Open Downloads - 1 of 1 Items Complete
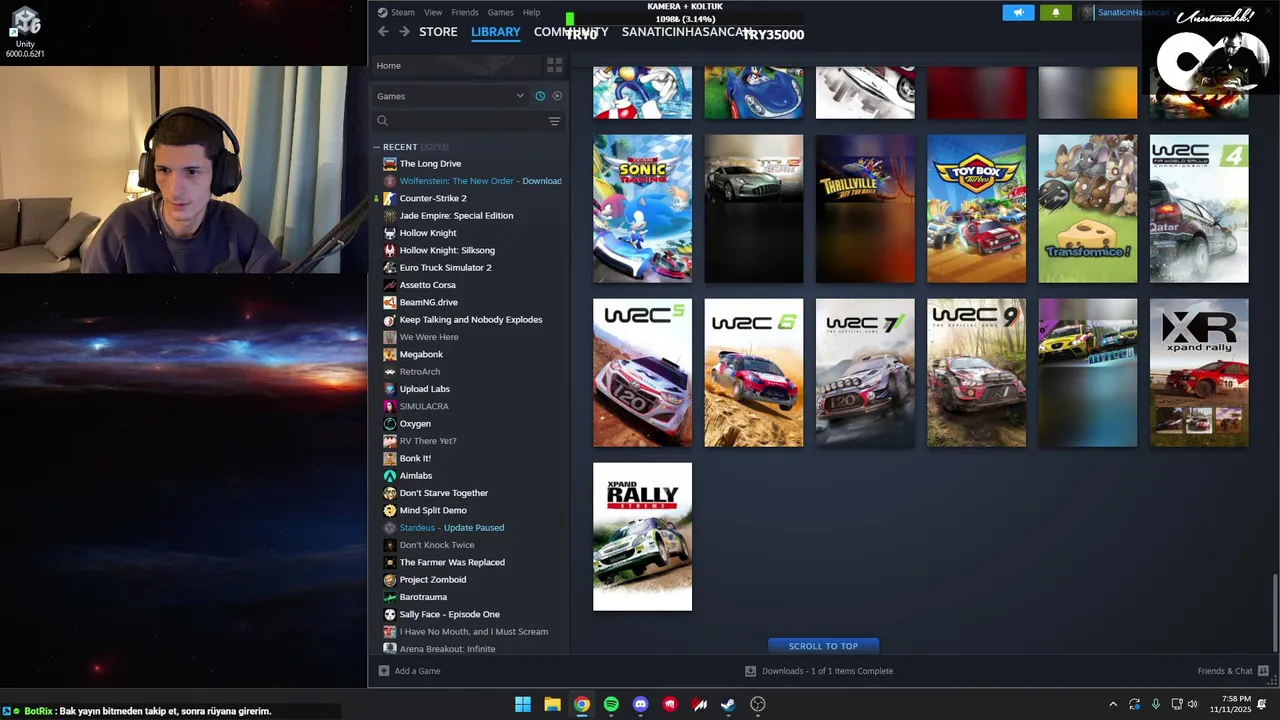The width and height of the screenshot is (1280, 720). tap(827, 671)
